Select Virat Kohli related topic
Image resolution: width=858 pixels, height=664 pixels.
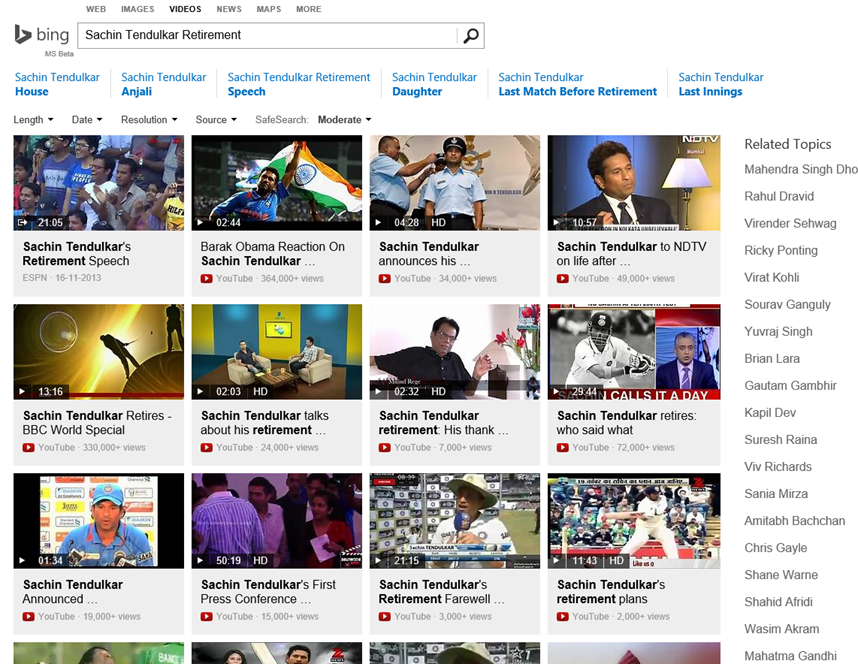click(x=772, y=278)
